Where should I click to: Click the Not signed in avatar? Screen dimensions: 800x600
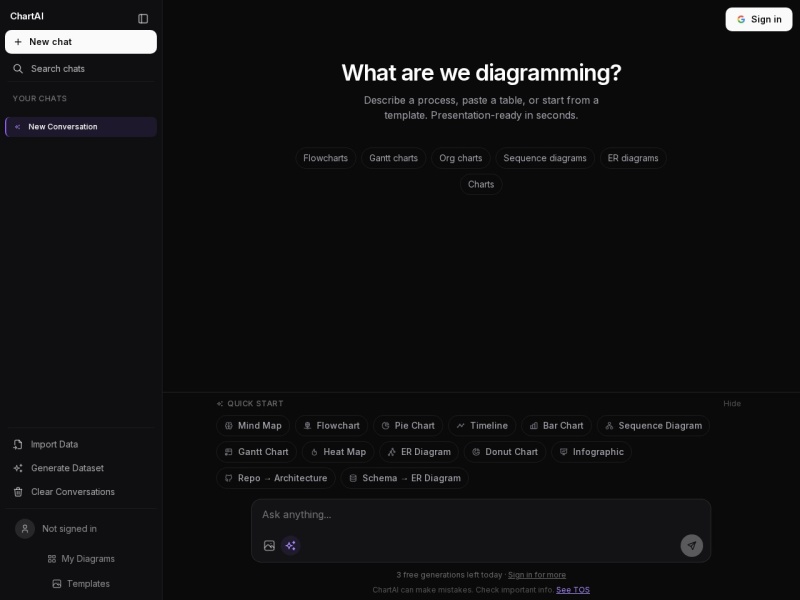[25, 529]
